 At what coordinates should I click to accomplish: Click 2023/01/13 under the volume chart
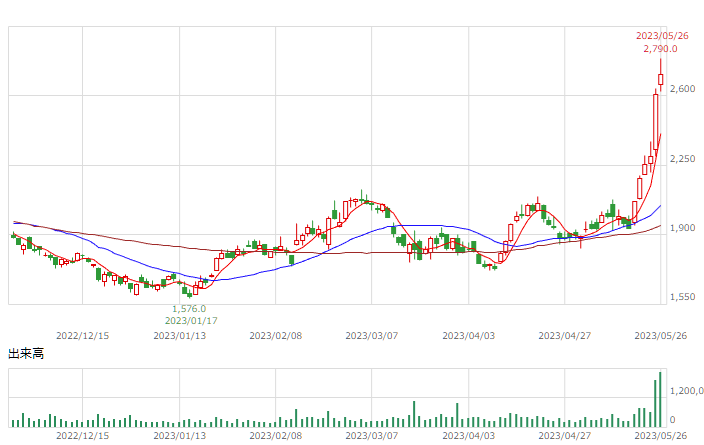[x=180, y=436]
